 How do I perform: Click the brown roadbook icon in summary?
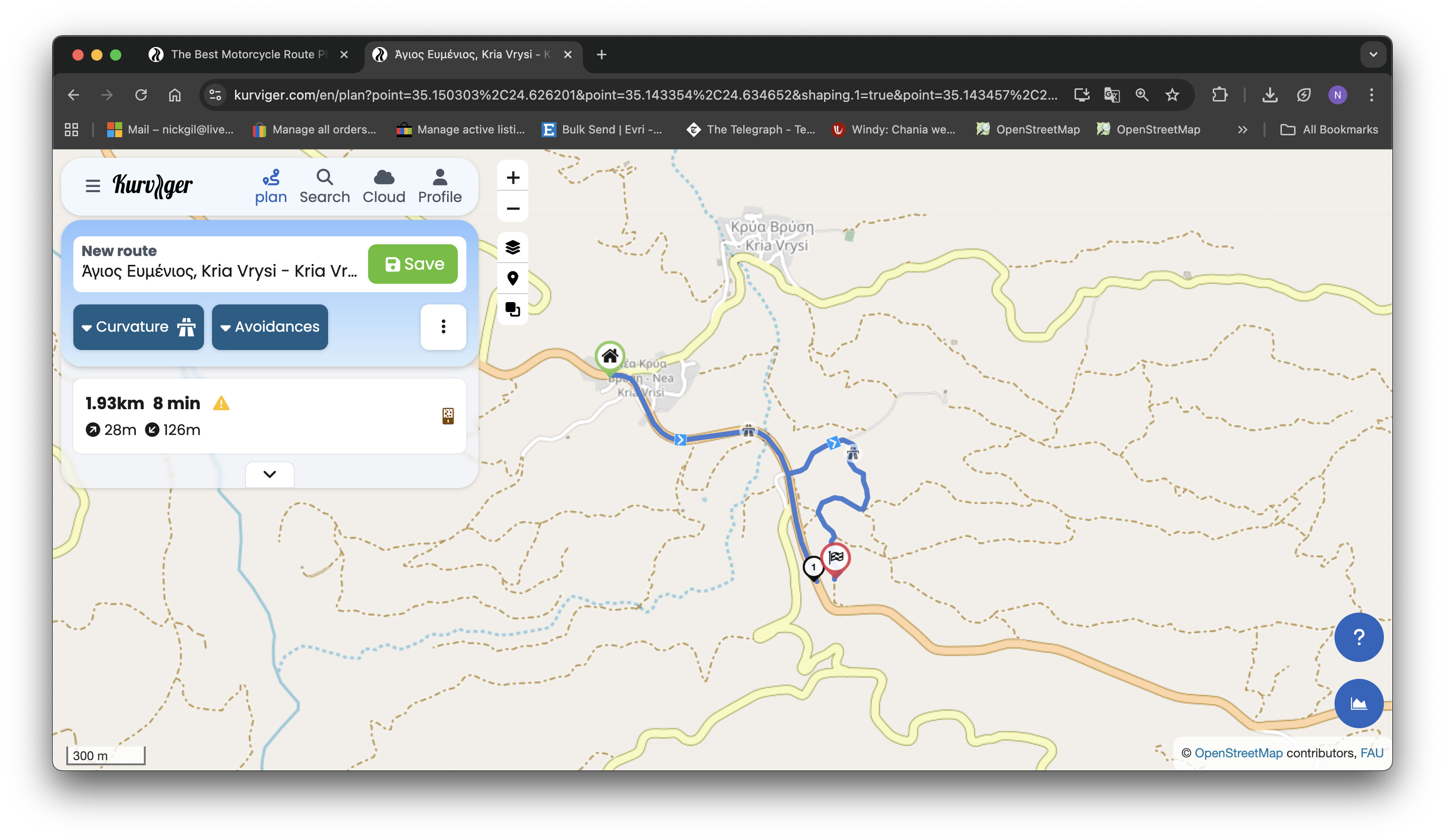448,416
